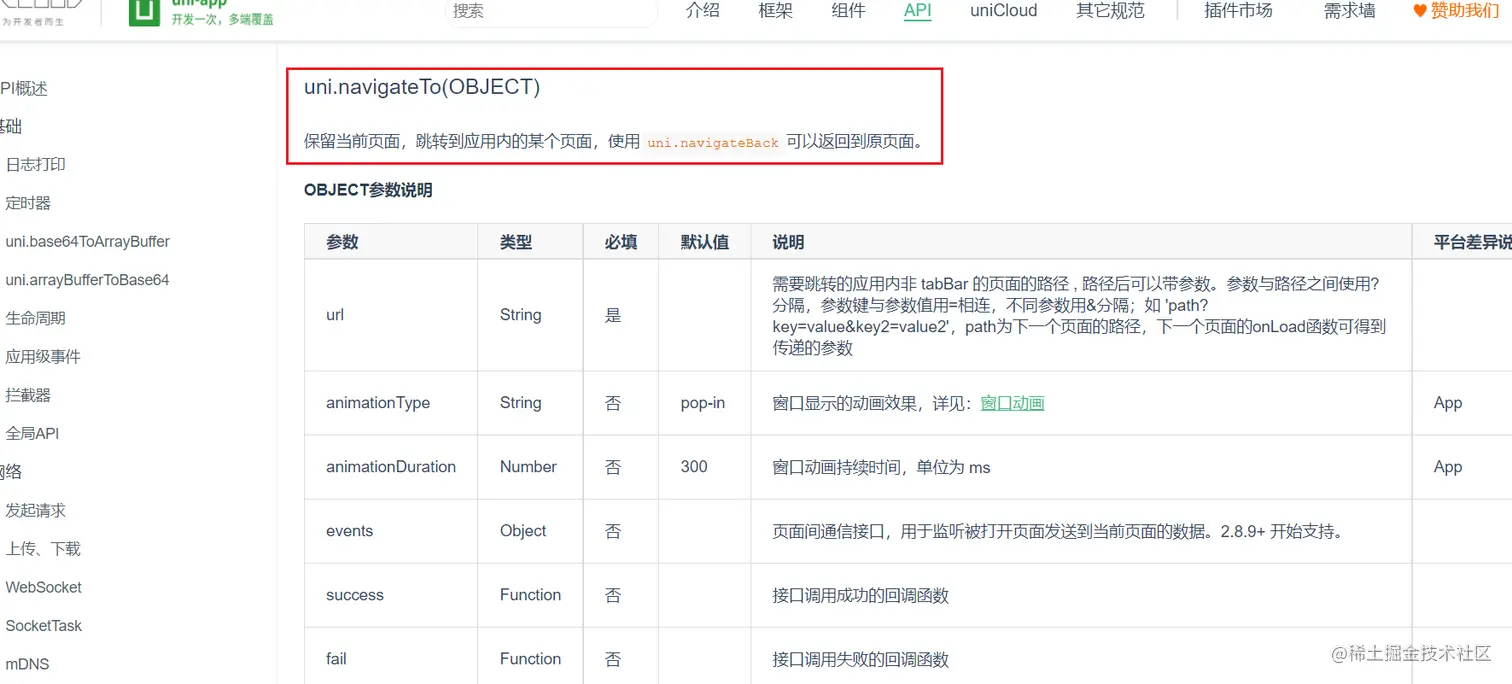The image size is (1512, 684).
Task: Focus the 搜索 search field
Action: coord(550,11)
